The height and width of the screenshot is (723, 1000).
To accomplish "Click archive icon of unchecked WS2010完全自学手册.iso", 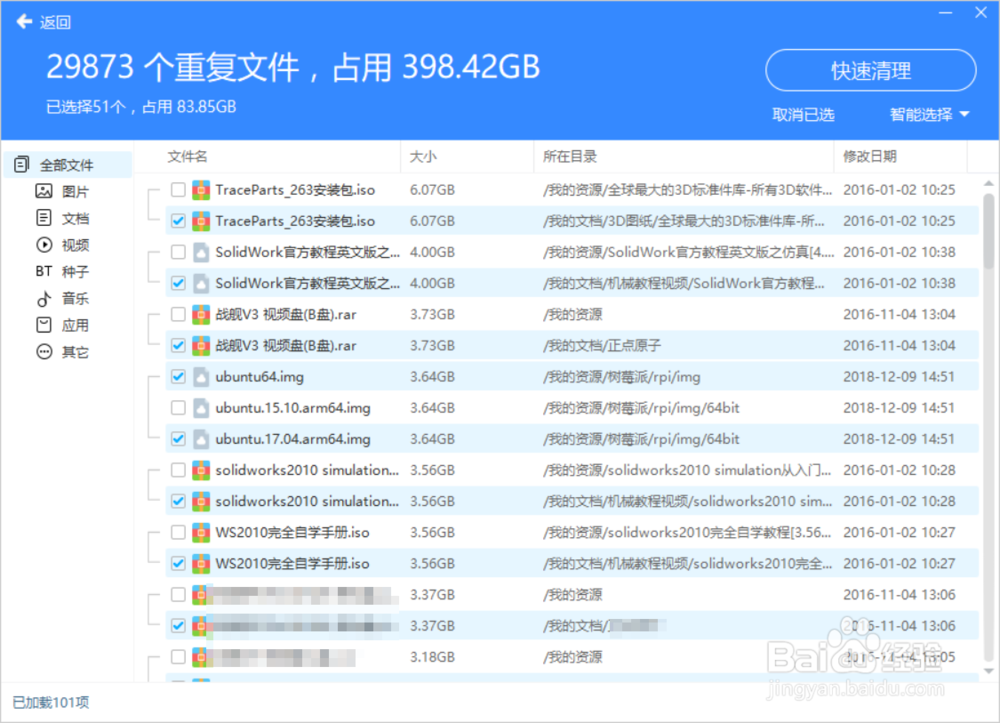I will click(x=201, y=532).
